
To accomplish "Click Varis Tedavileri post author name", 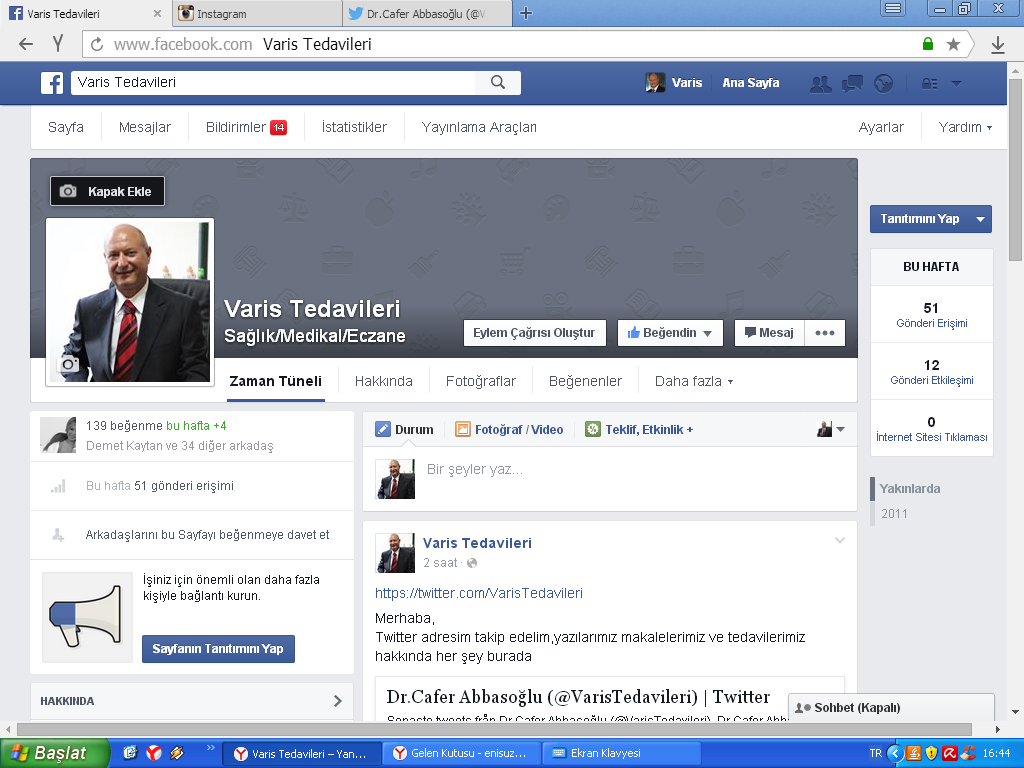I will (477, 543).
